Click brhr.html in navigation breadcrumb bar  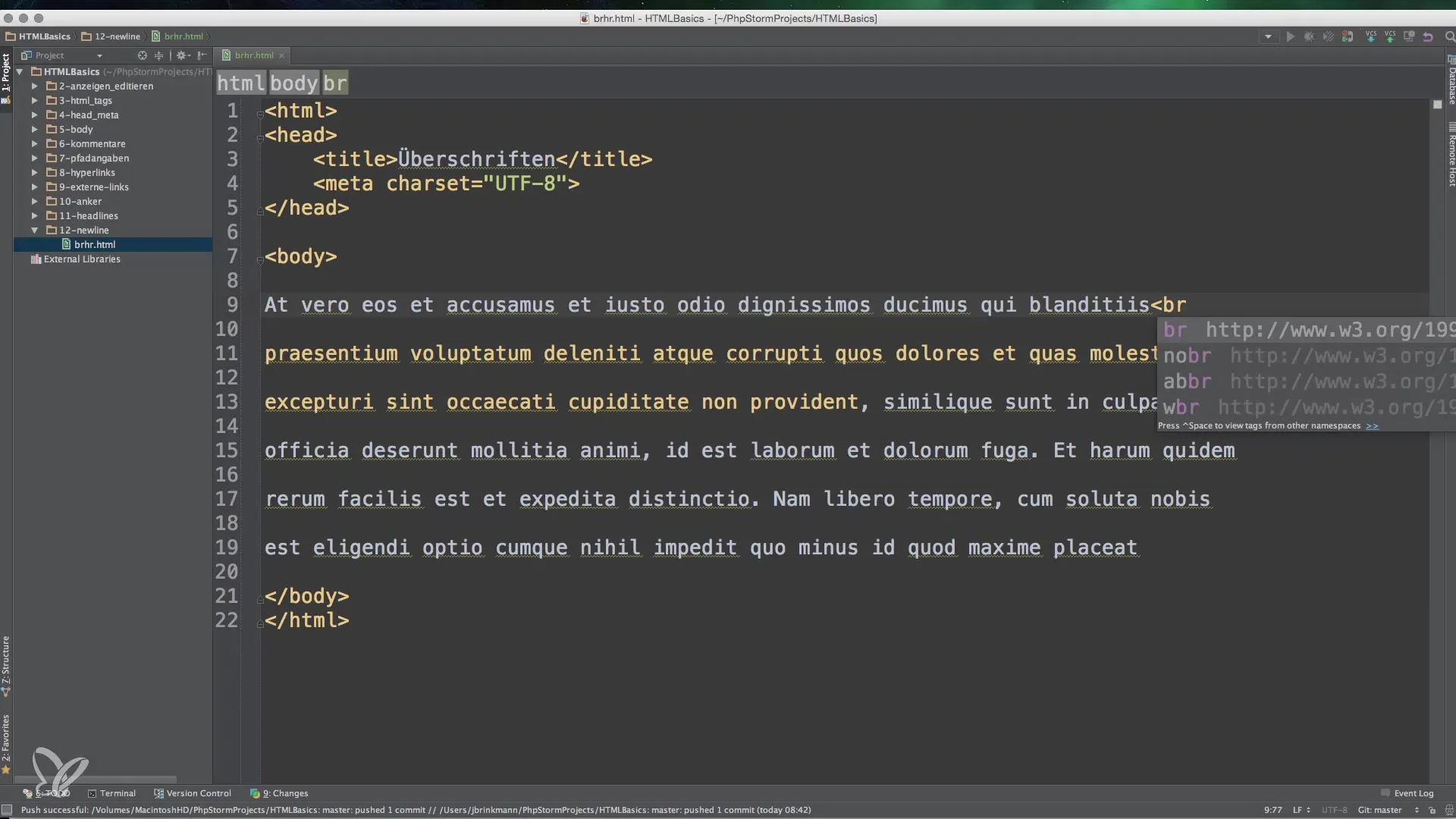(x=177, y=36)
